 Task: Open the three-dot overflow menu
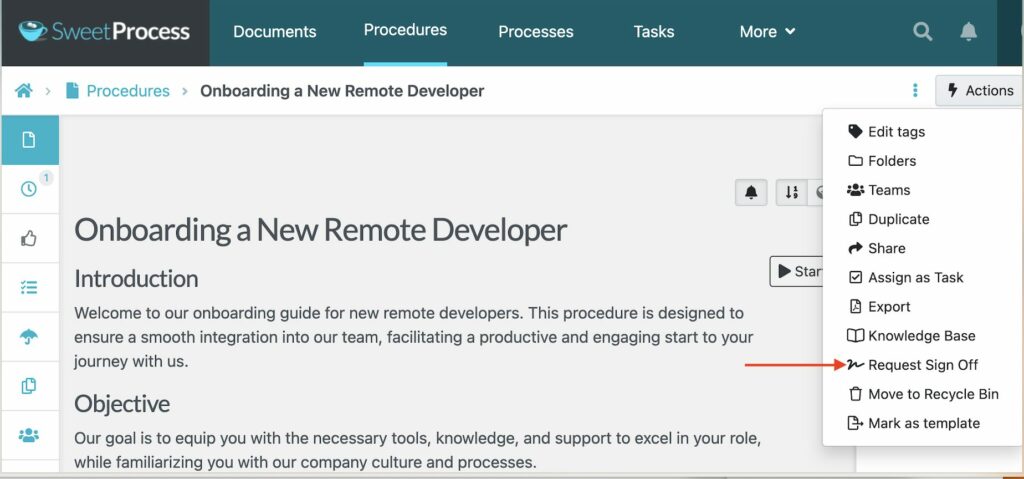[915, 91]
